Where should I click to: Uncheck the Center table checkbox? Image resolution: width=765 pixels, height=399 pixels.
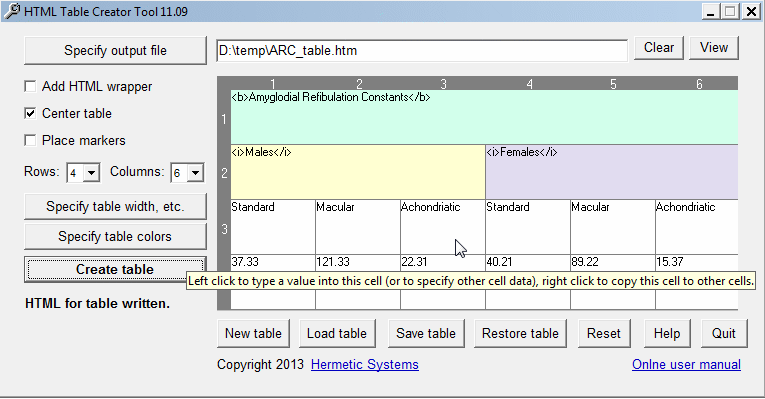tap(30, 113)
